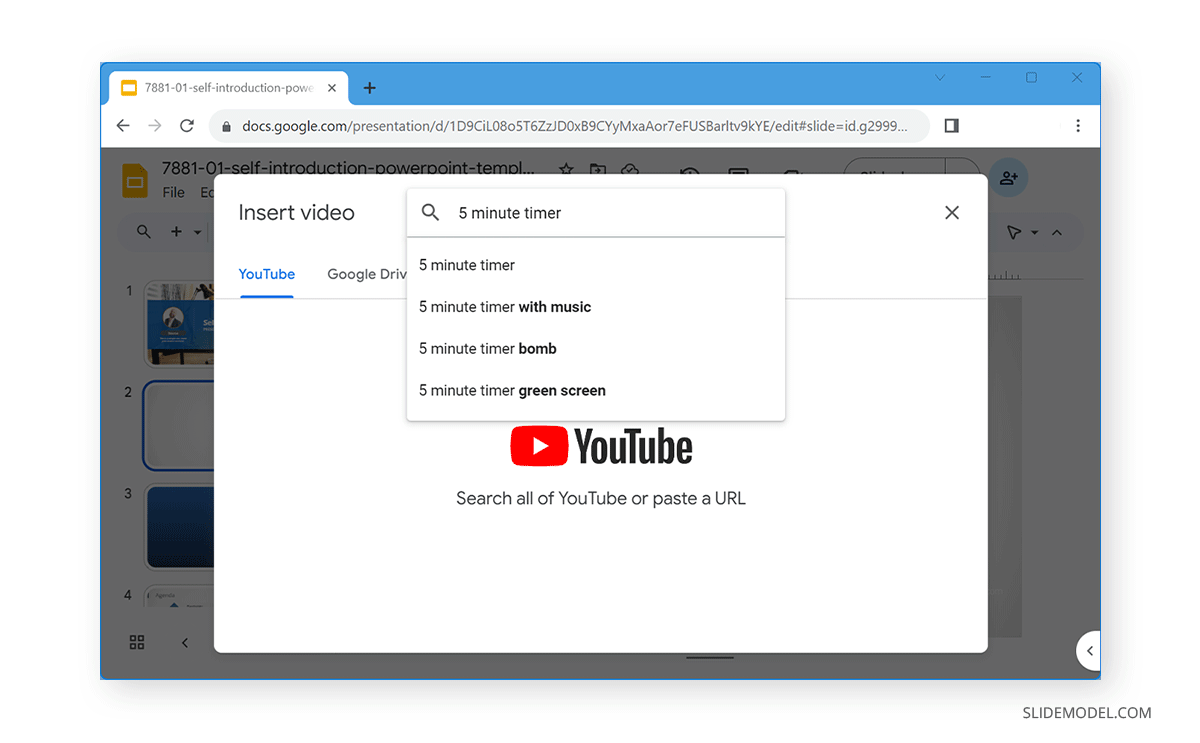Viewport: 1200px width, 743px height.
Task: Click the new slide plus button
Action: pyautogui.click(x=176, y=232)
